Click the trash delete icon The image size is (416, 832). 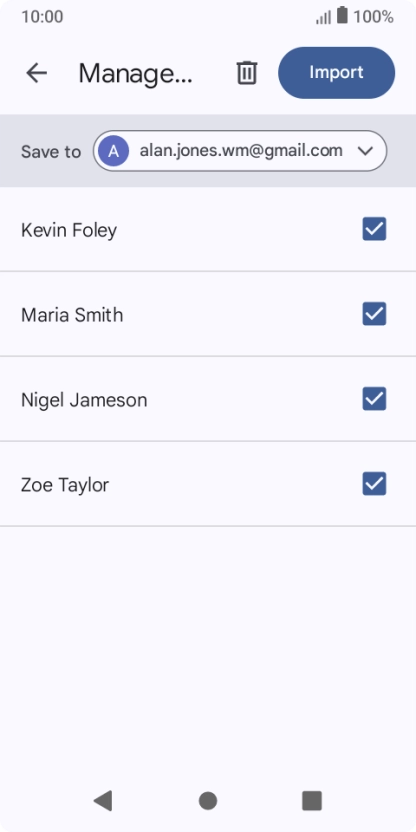(x=247, y=73)
